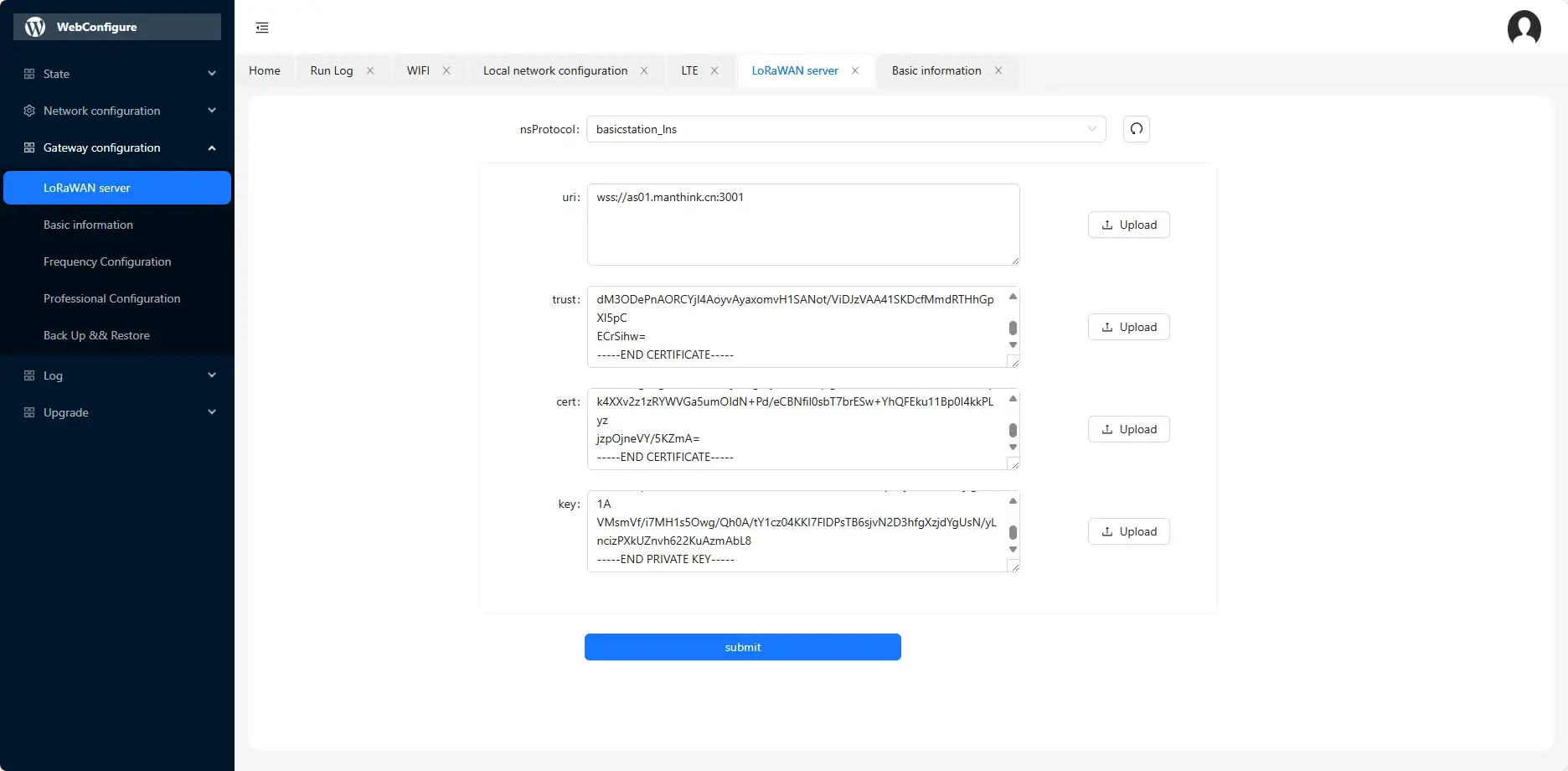Click the cert field scrollbar thumb

click(1013, 430)
